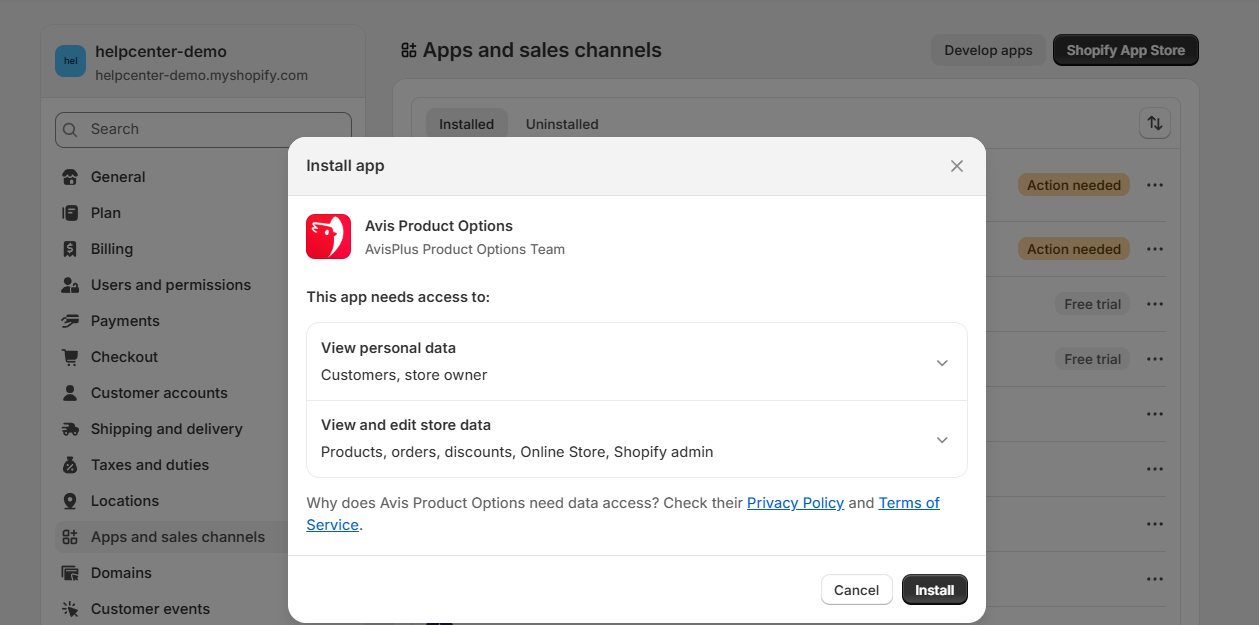Click the Install button
The height and width of the screenshot is (625, 1259).
(x=934, y=590)
